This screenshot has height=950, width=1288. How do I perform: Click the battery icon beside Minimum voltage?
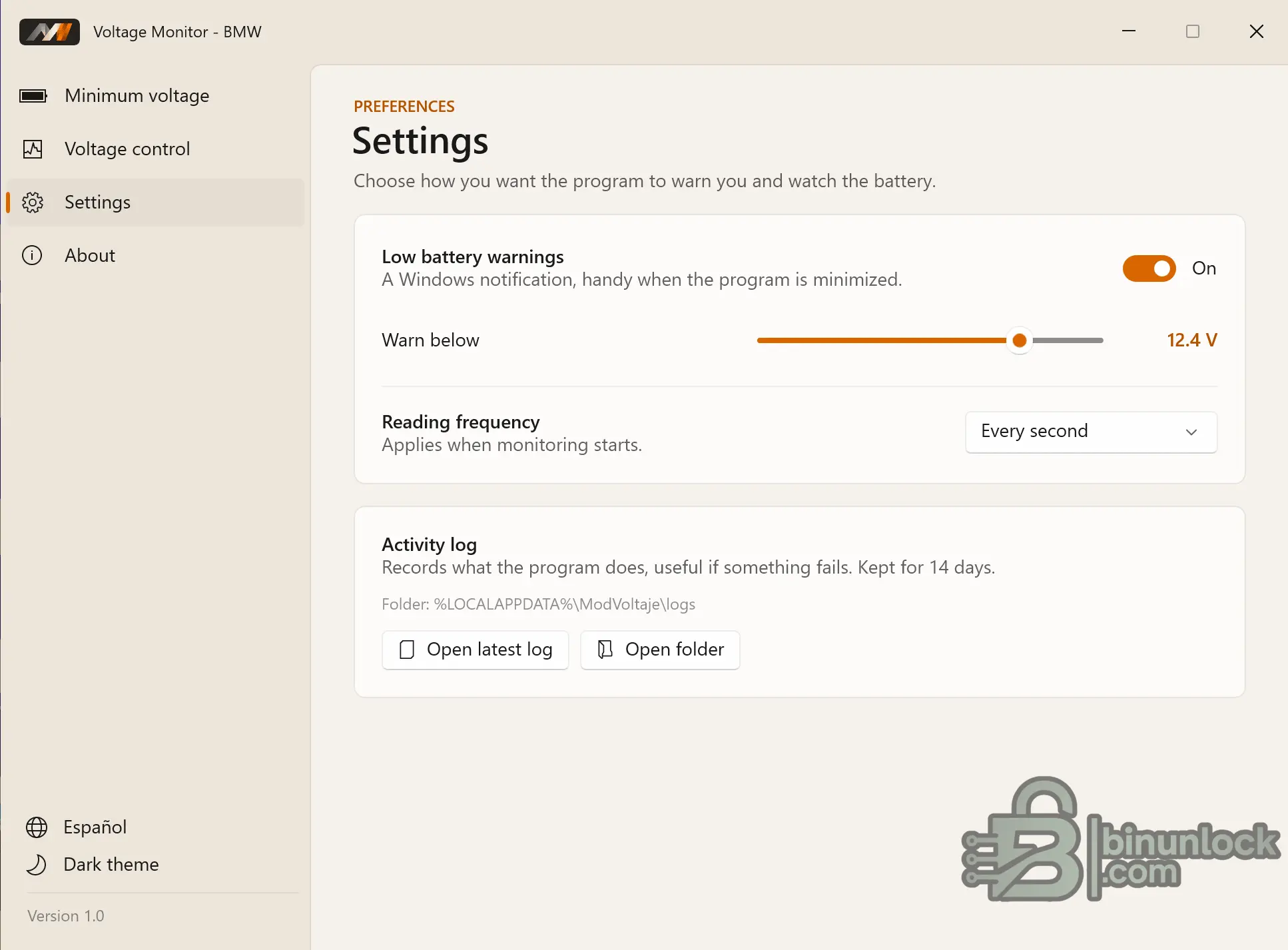pos(33,96)
